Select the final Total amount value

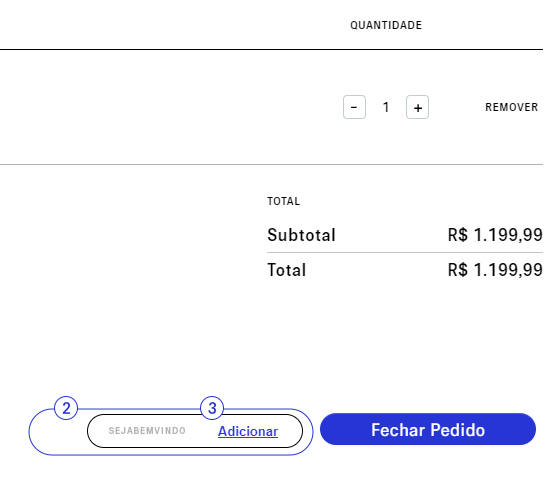(x=495, y=270)
